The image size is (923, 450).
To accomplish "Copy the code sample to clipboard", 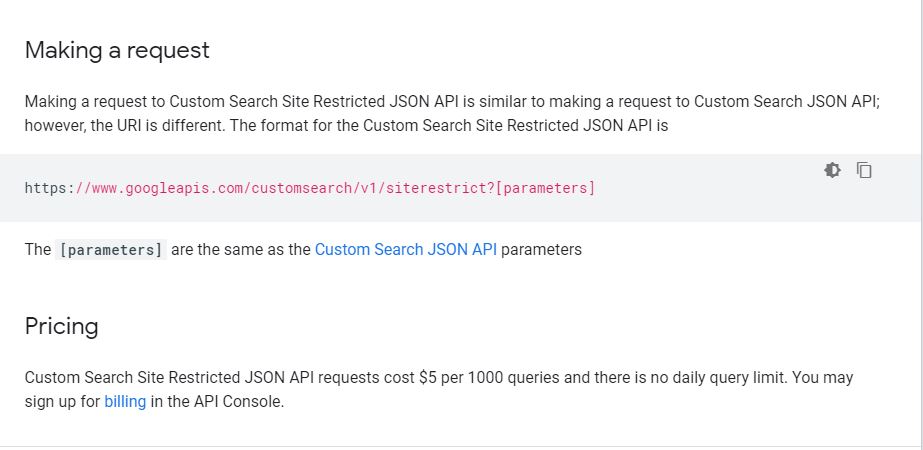I will pyautogui.click(x=864, y=170).
